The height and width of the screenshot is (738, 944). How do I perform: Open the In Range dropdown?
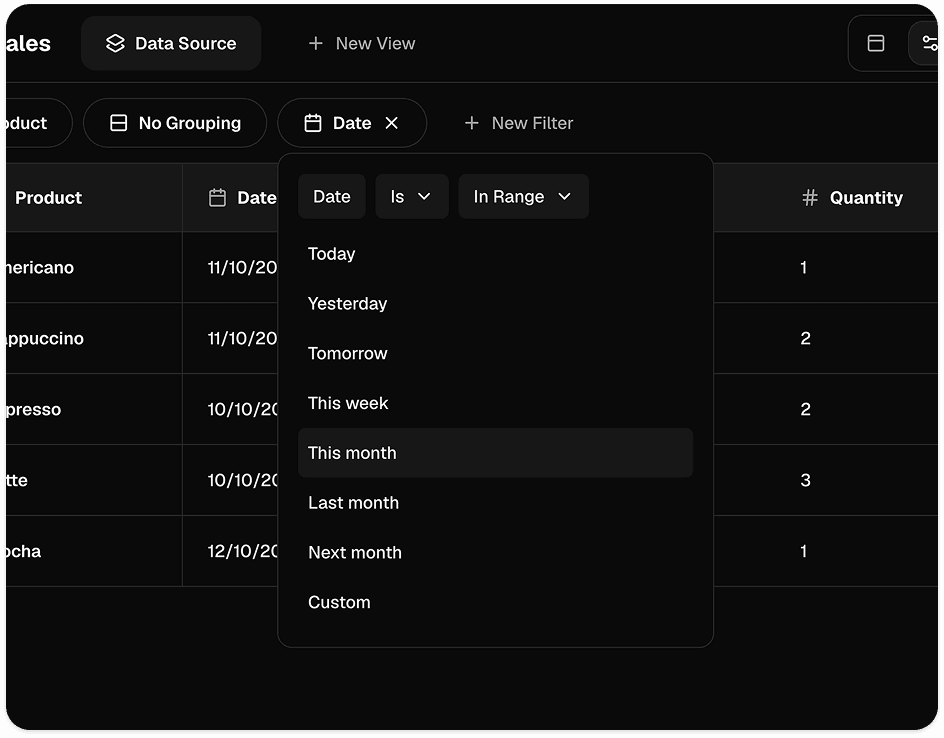click(523, 196)
